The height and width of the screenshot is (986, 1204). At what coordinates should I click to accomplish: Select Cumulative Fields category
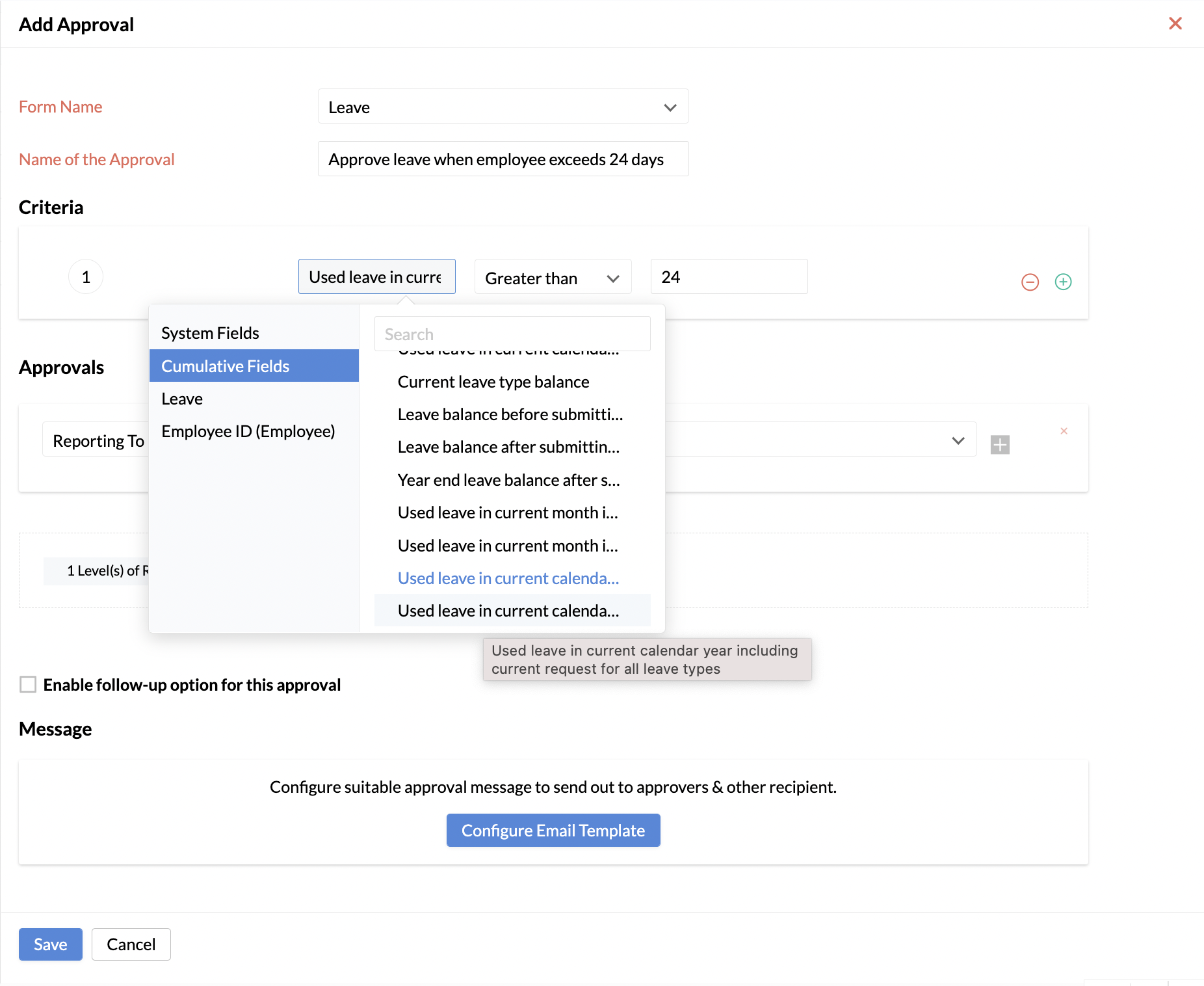(254, 366)
